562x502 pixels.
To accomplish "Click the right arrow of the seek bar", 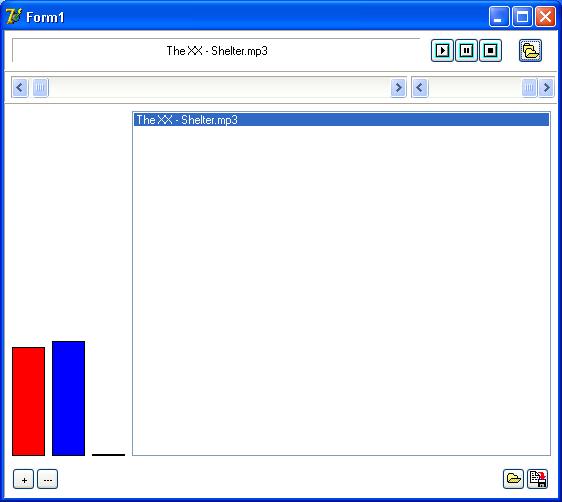I will click(398, 87).
